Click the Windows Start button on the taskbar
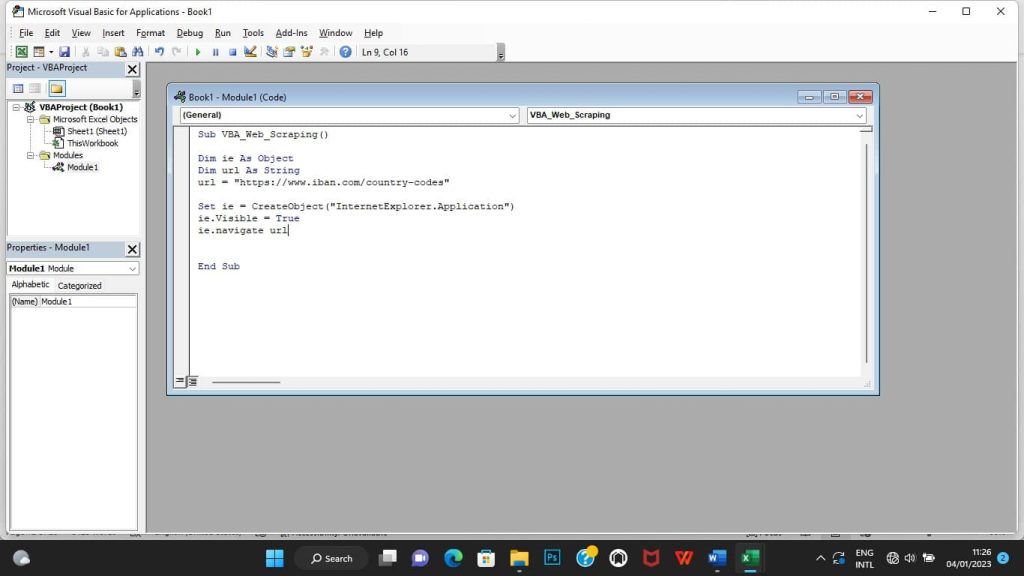 (275, 558)
